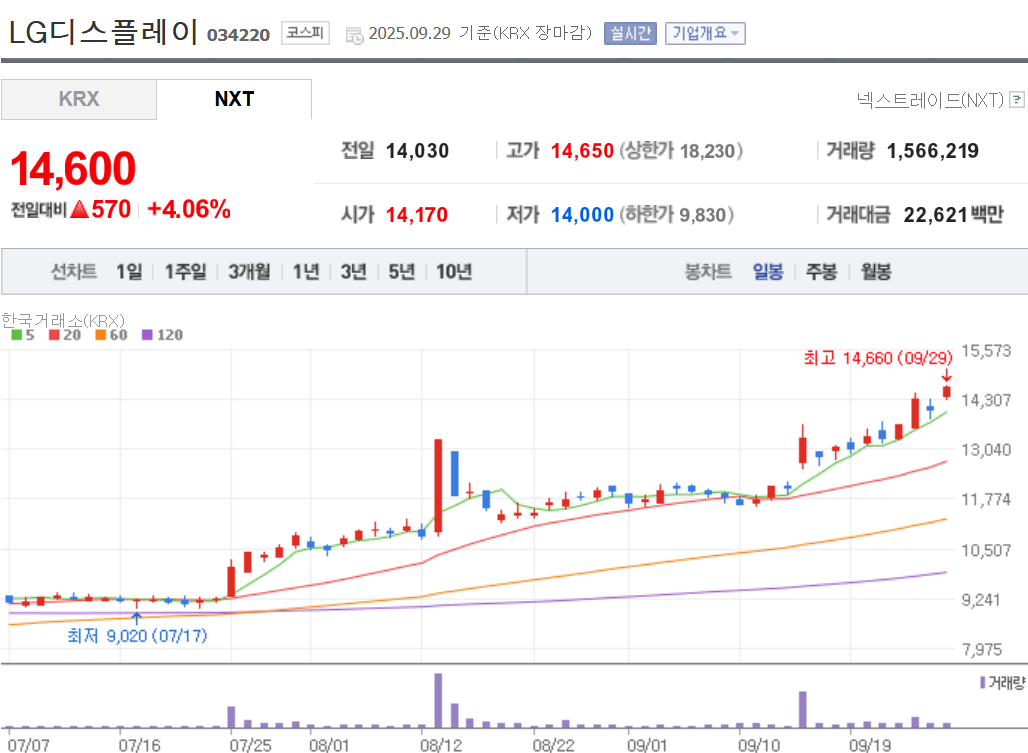
Task: Click the 넥스트레이드(NXT) label
Action: click(x=930, y=100)
